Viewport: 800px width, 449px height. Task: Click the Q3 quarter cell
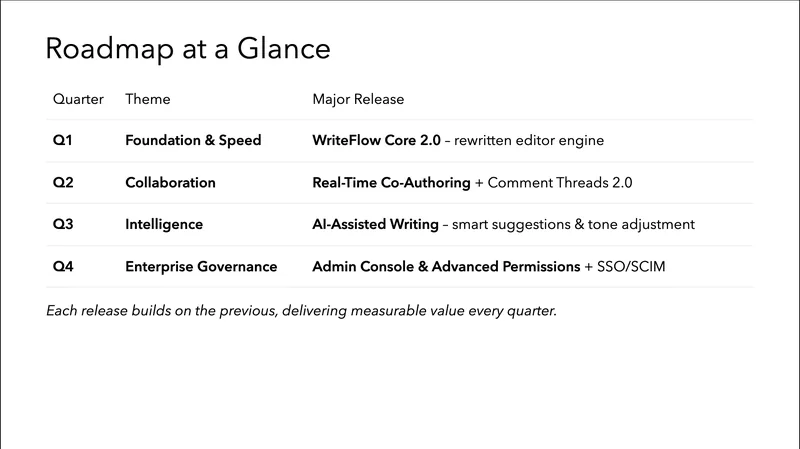coord(62,225)
